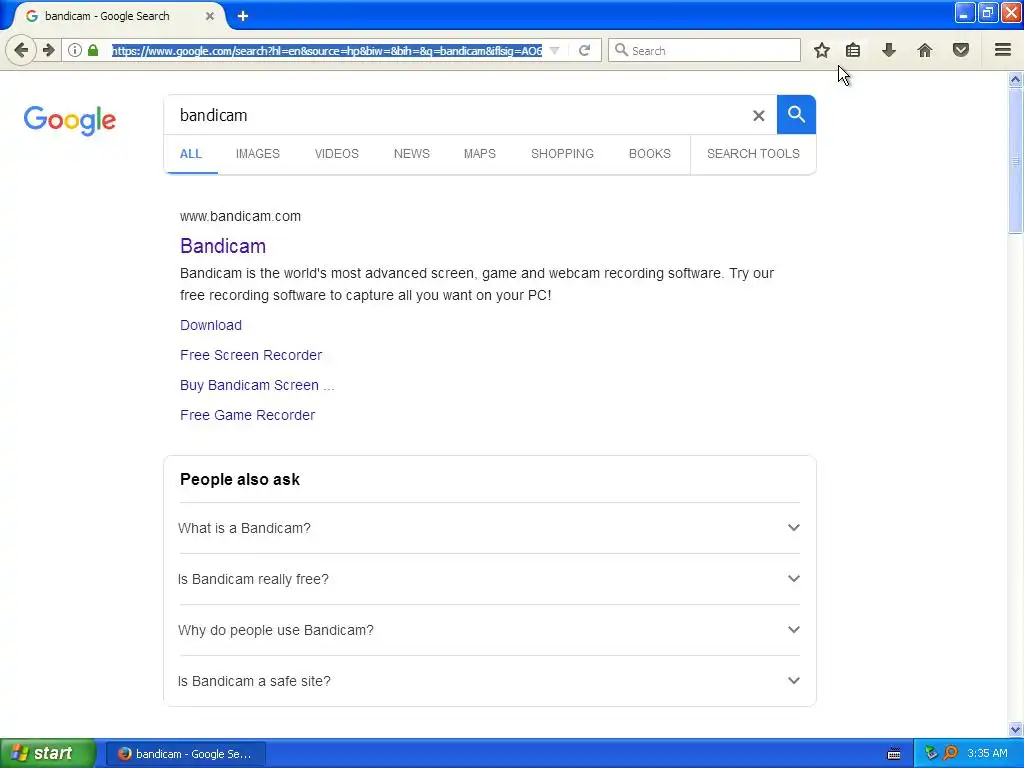Screen dimensions: 1024x768
Task: Click the network tray icon
Action: click(931, 753)
